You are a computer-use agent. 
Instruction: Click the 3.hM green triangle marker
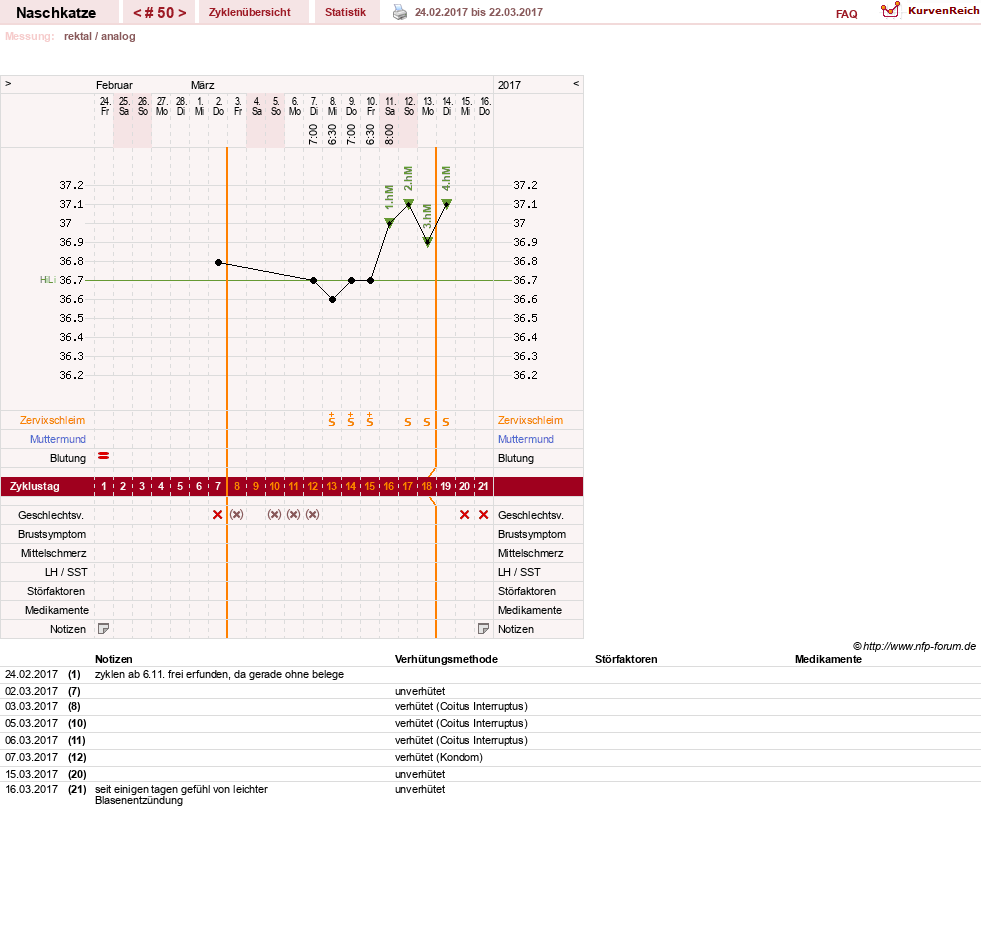[427, 241]
